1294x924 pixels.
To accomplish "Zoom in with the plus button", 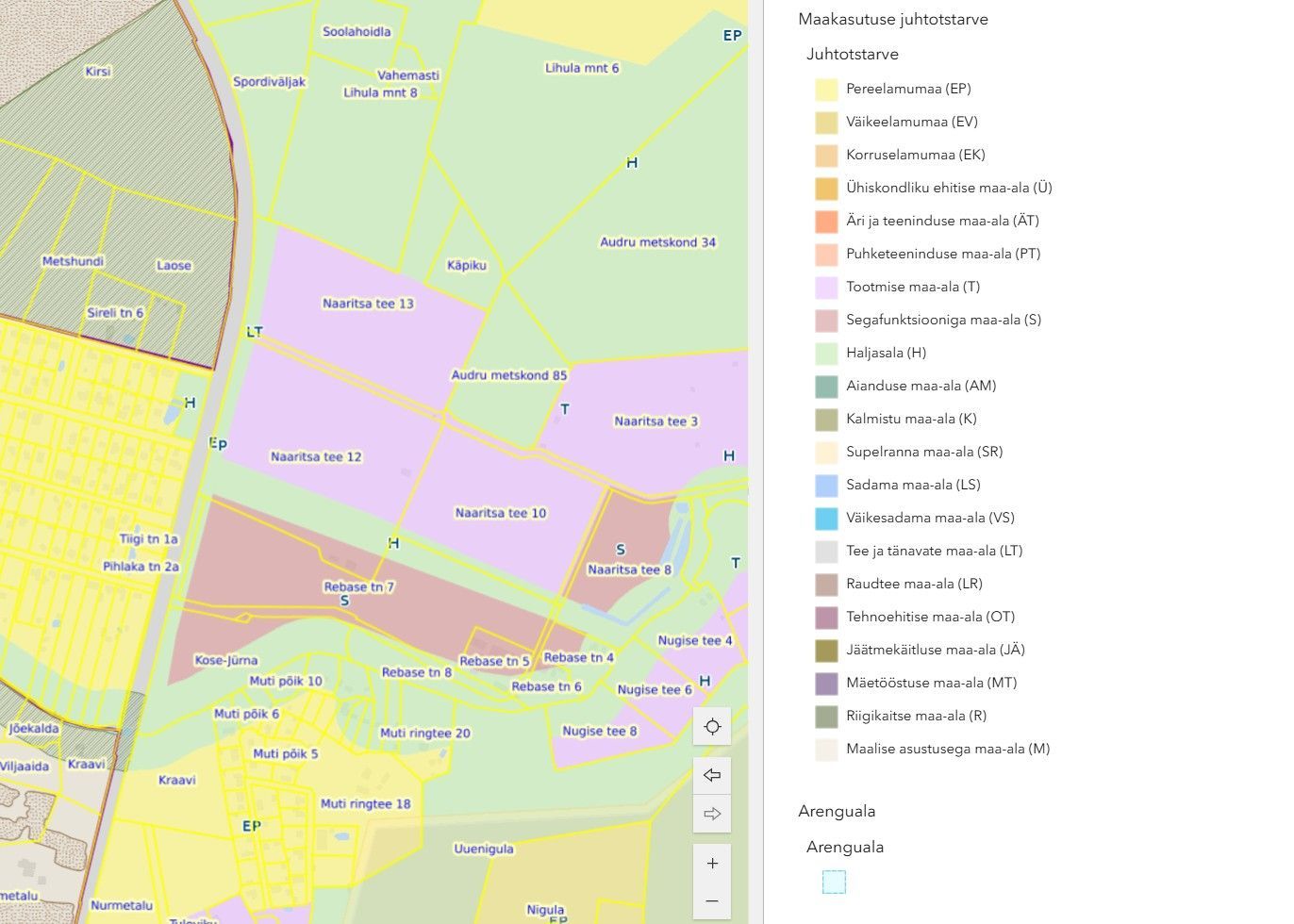I will click(x=712, y=864).
